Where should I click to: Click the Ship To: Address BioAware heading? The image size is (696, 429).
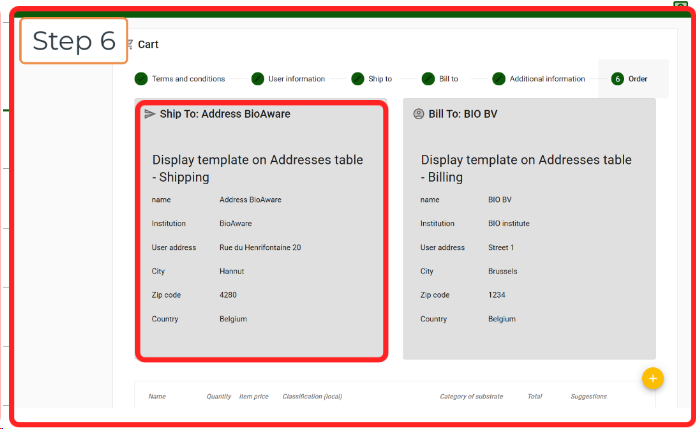click(225, 114)
